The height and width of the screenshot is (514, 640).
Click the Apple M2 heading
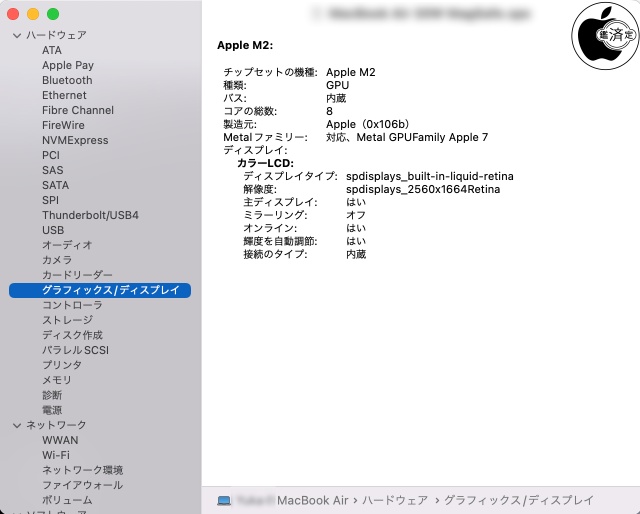[245, 45]
